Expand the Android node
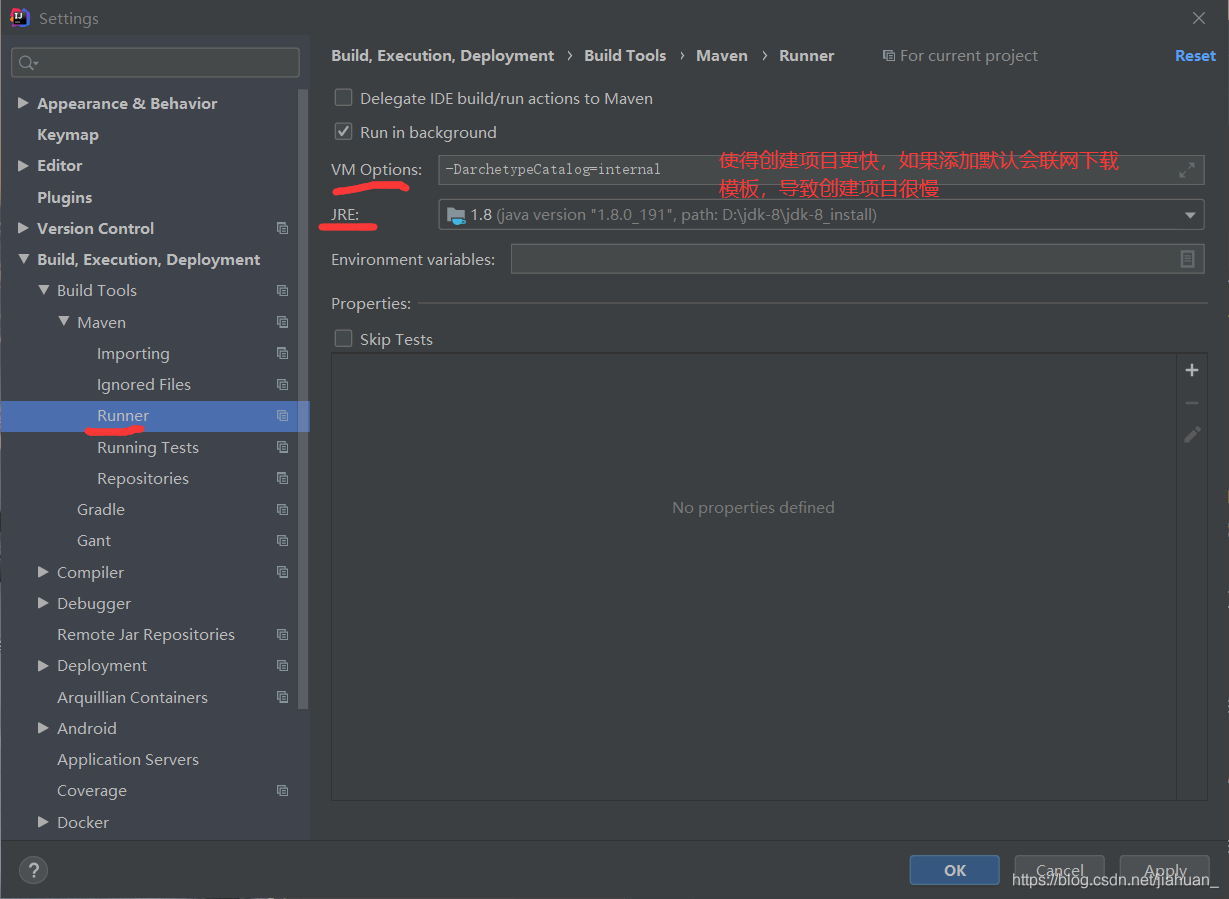Image resolution: width=1229 pixels, height=899 pixels. (43, 728)
